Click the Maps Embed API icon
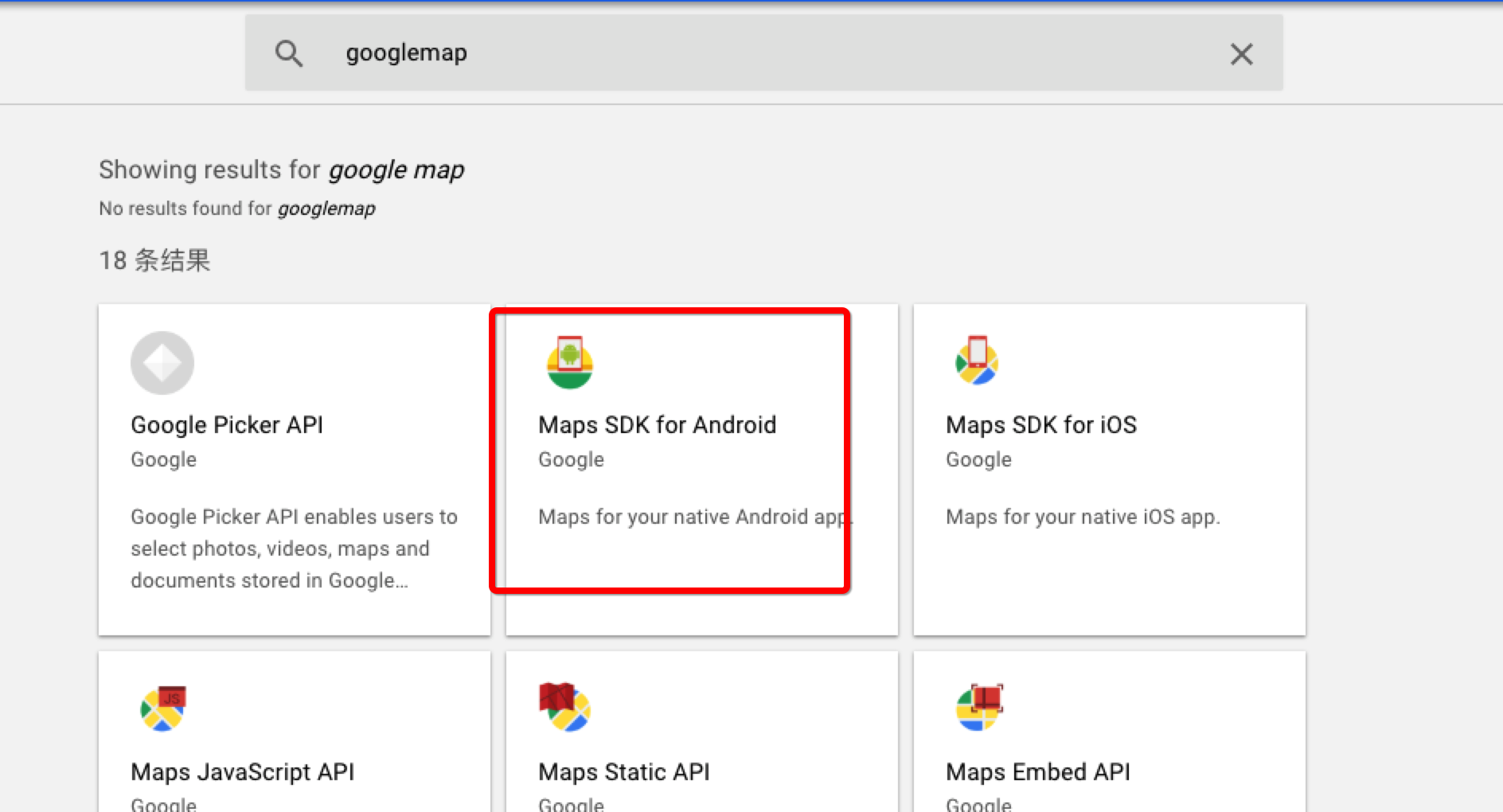Screen dimensions: 1503x812 pyautogui.click(x=979, y=707)
